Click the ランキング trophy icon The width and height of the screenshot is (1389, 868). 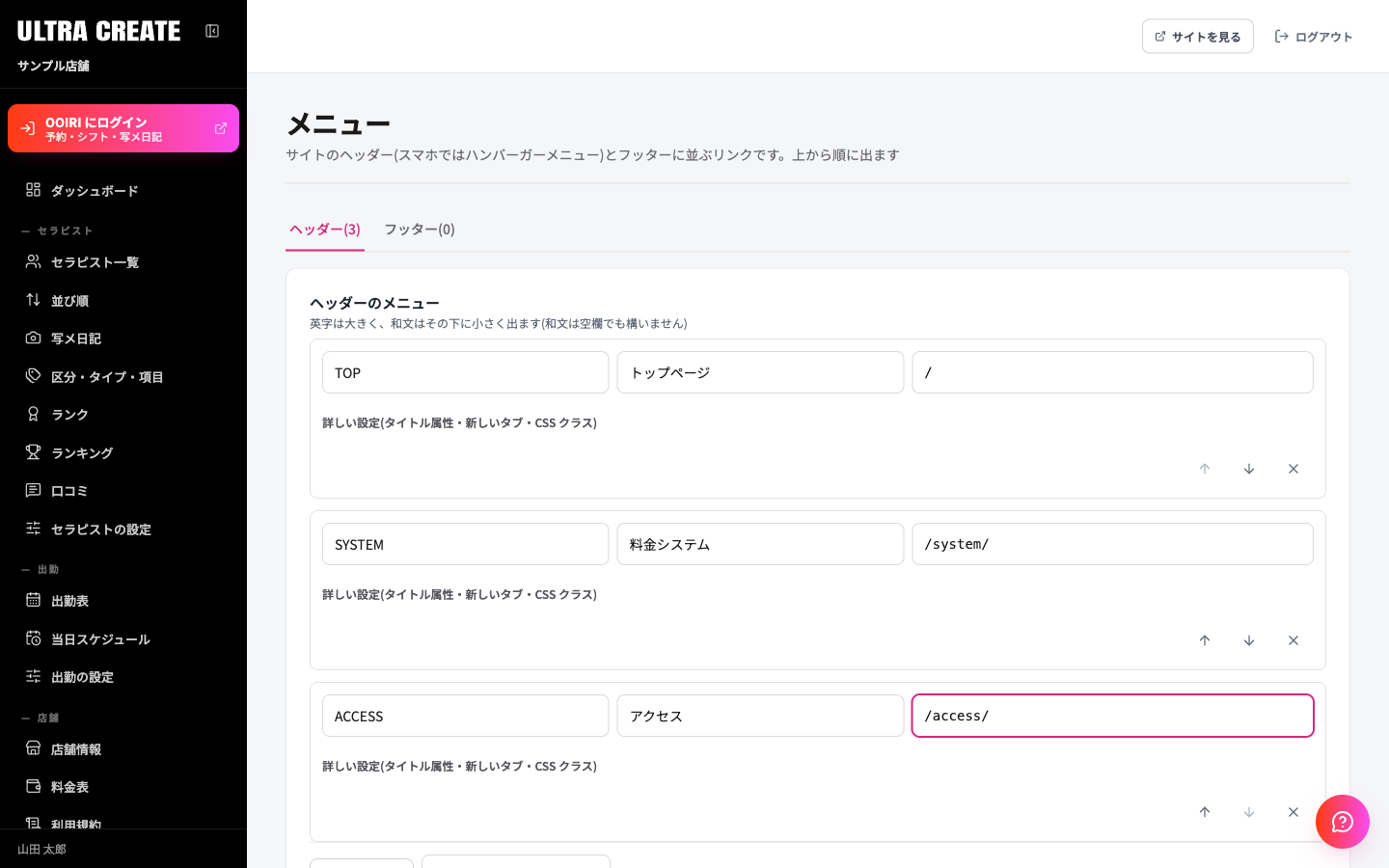pyautogui.click(x=34, y=452)
